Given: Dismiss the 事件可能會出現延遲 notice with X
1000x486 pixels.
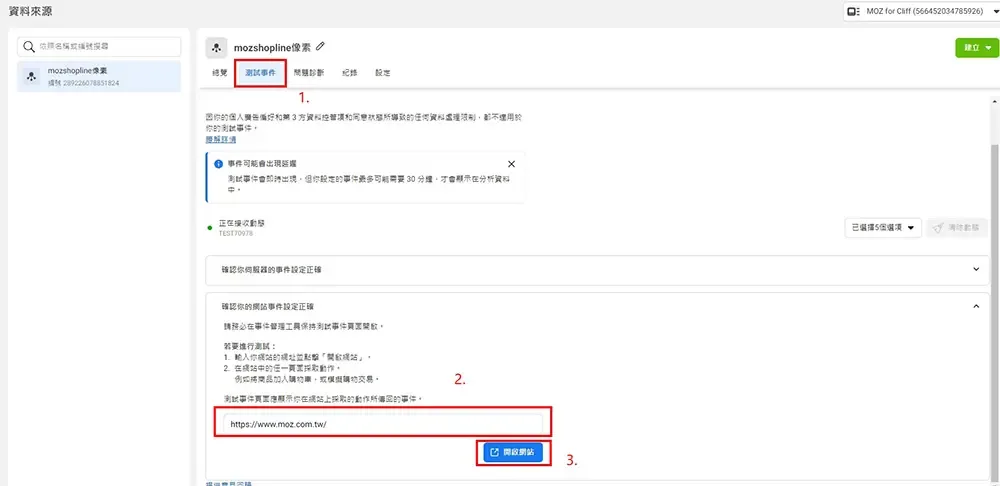Looking at the screenshot, I should (511, 164).
